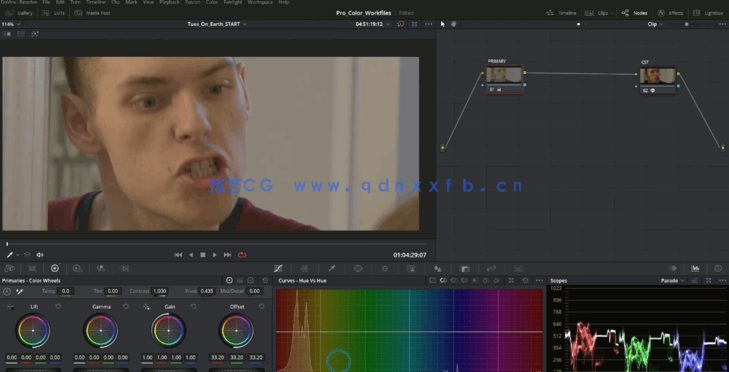Open the Blur palette
Image resolution: width=729 pixels, height=372 pixels.
tap(438, 268)
